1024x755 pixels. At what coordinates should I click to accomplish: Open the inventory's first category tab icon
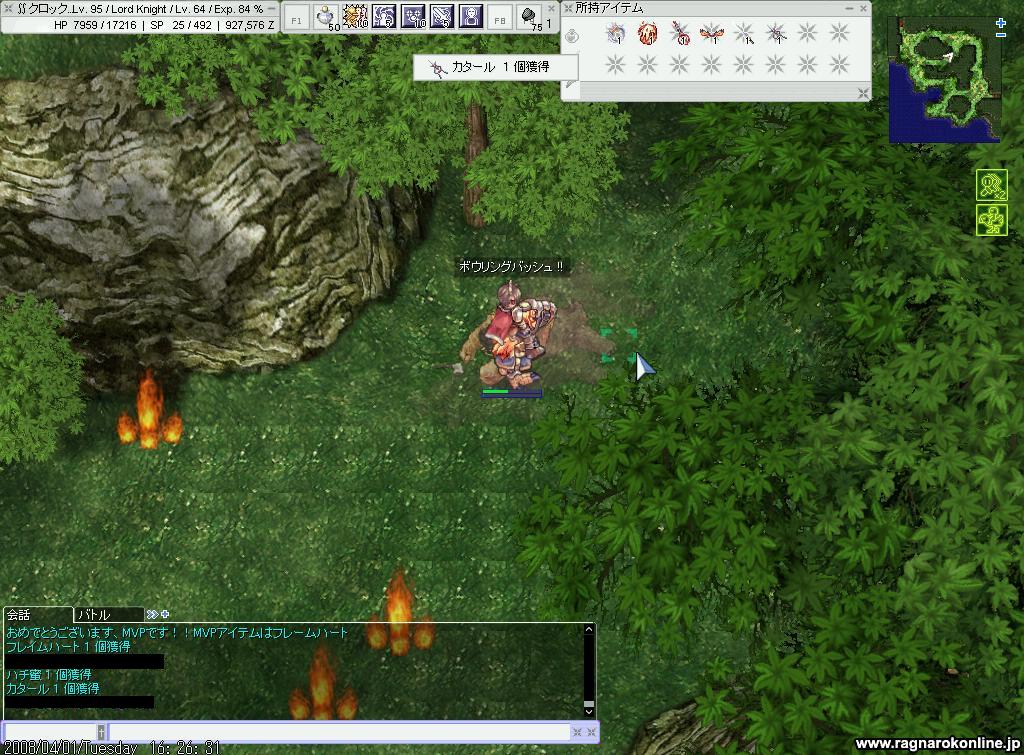click(572, 35)
